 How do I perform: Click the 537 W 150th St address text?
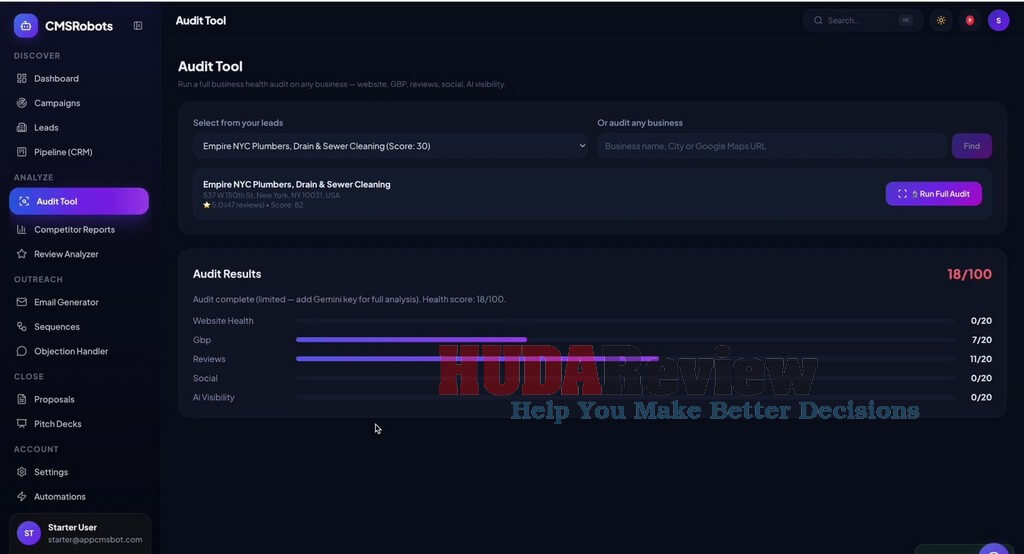[271, 195]
